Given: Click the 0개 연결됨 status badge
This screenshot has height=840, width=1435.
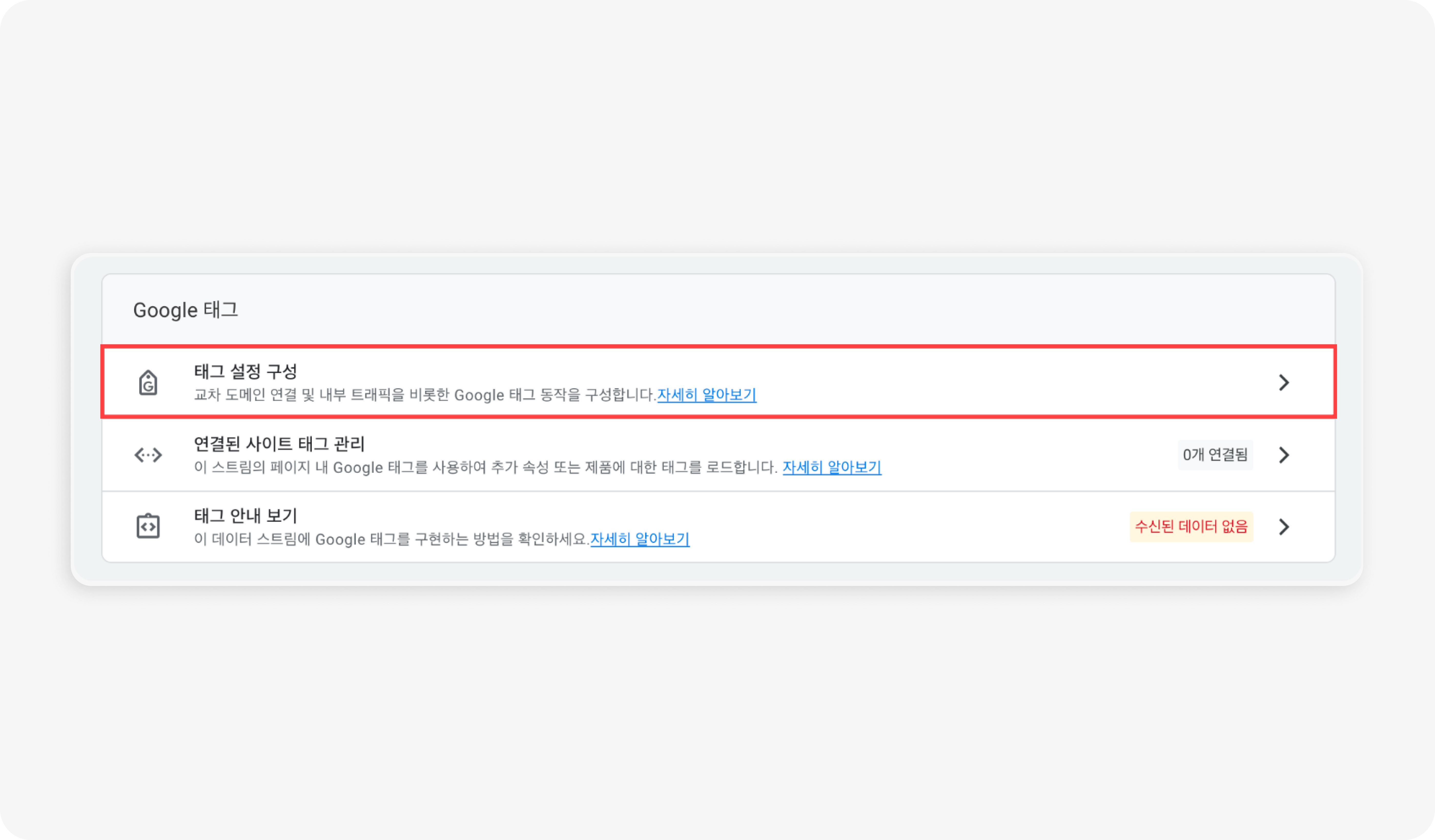Looking at the screenshot, I should [x=1215, y=455].
